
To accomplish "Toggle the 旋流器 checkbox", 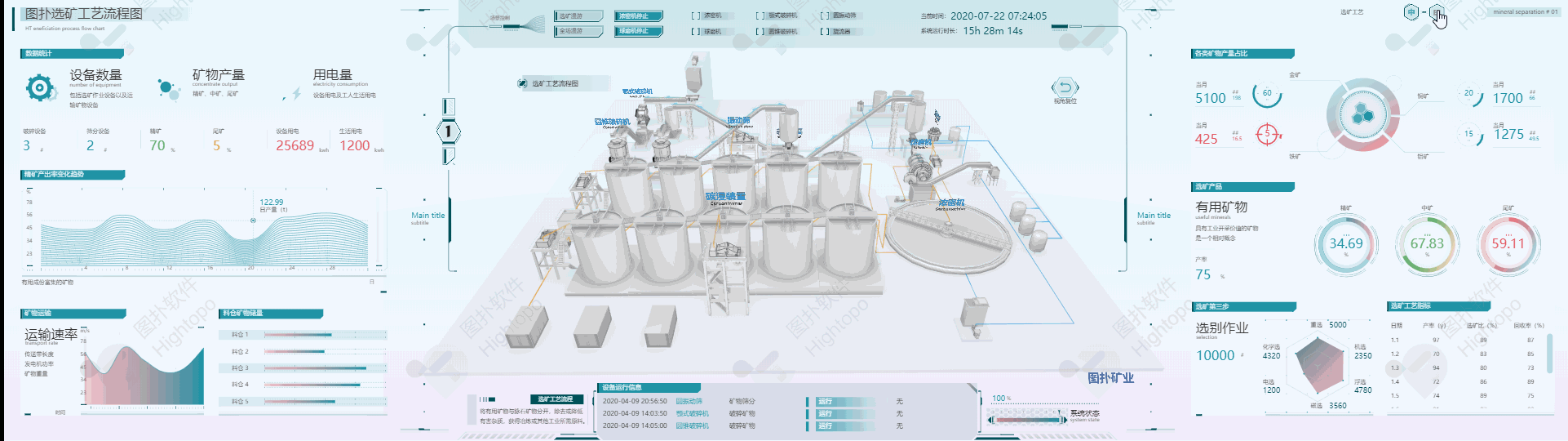I will pos(824,32).
